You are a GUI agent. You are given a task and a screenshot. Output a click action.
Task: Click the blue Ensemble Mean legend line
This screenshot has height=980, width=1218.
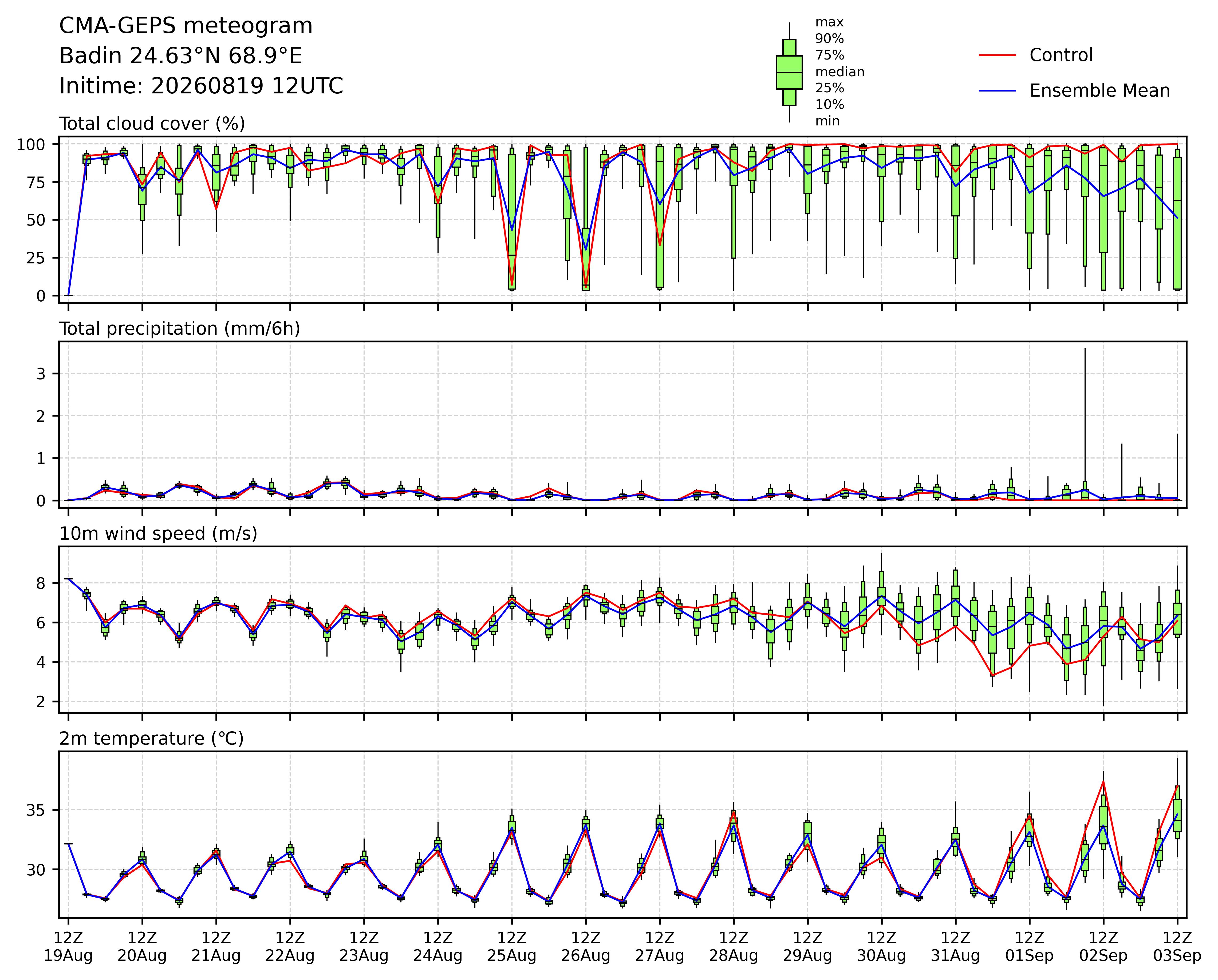[x=998, y=91]
